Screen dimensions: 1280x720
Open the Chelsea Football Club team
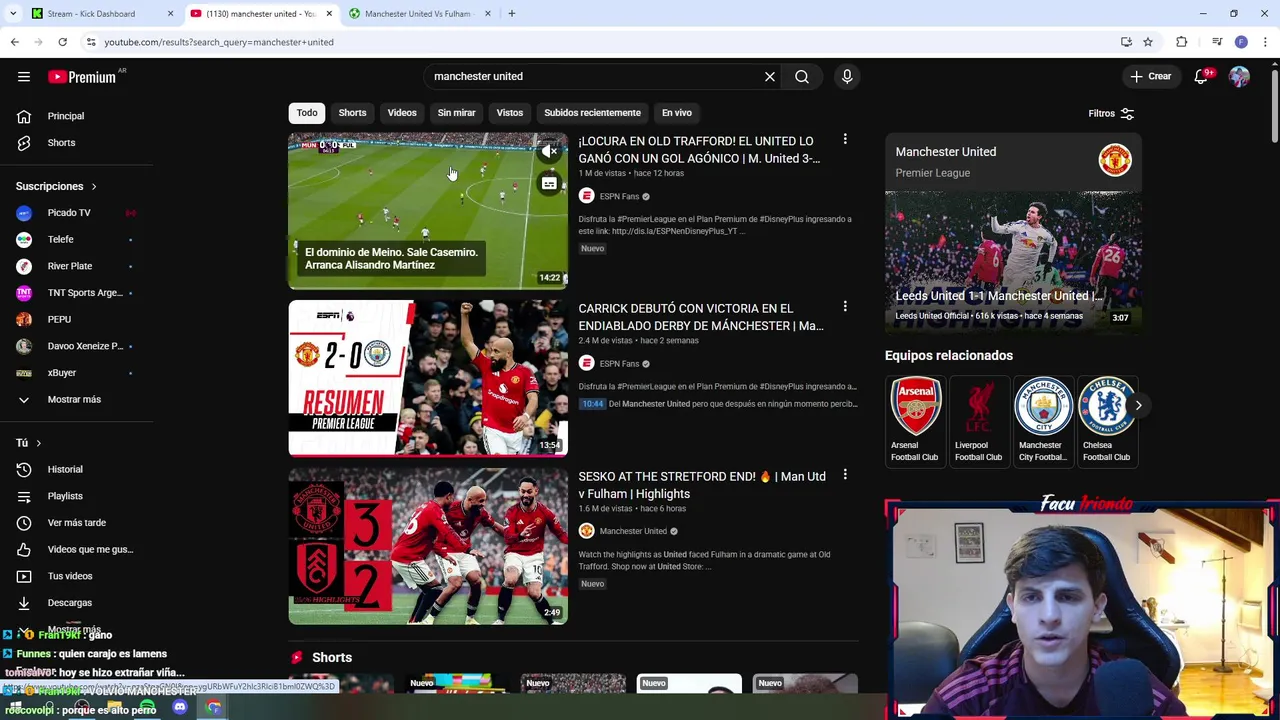[1106, 420]
